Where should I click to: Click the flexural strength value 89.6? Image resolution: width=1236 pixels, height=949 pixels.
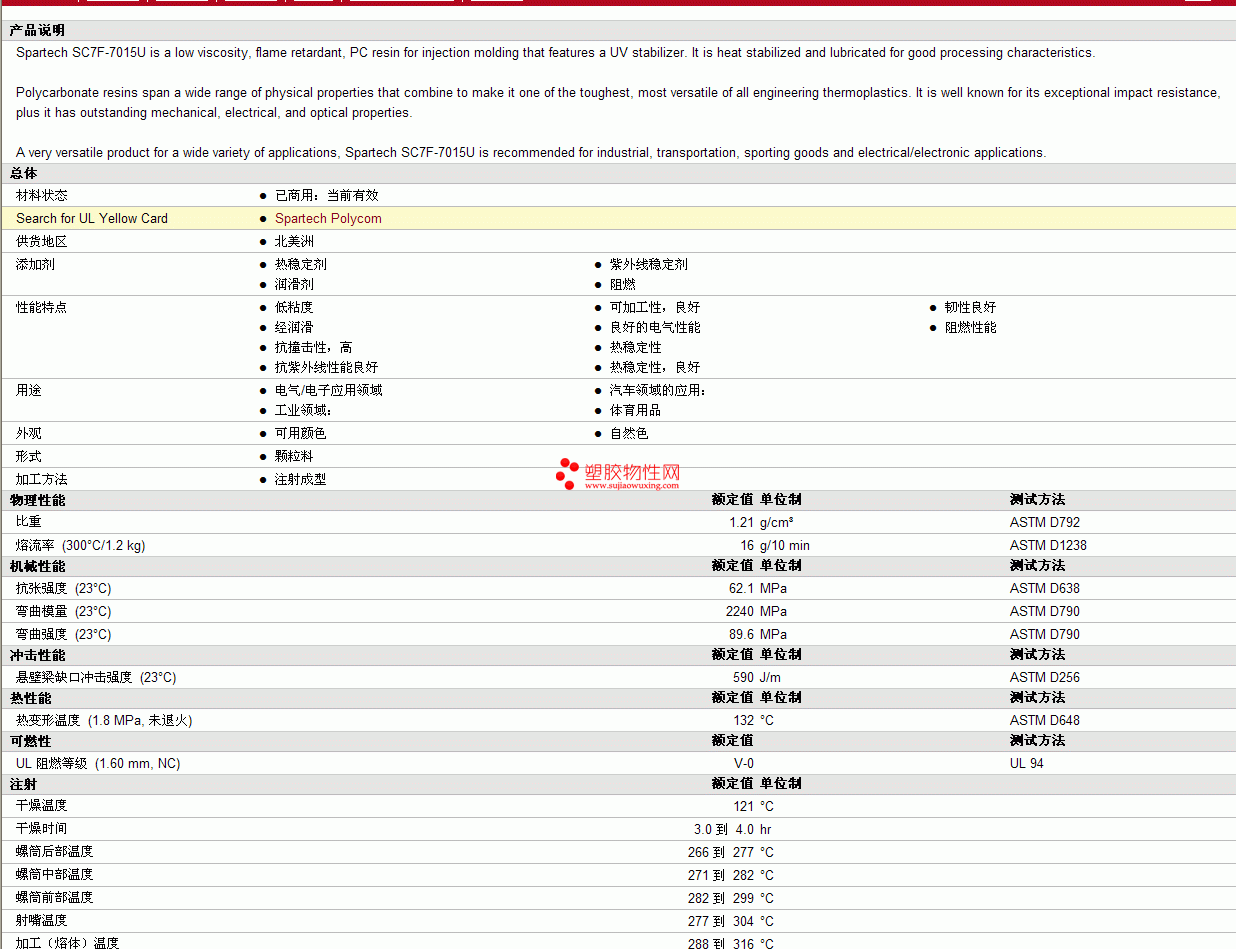click(x=741, y=634)
